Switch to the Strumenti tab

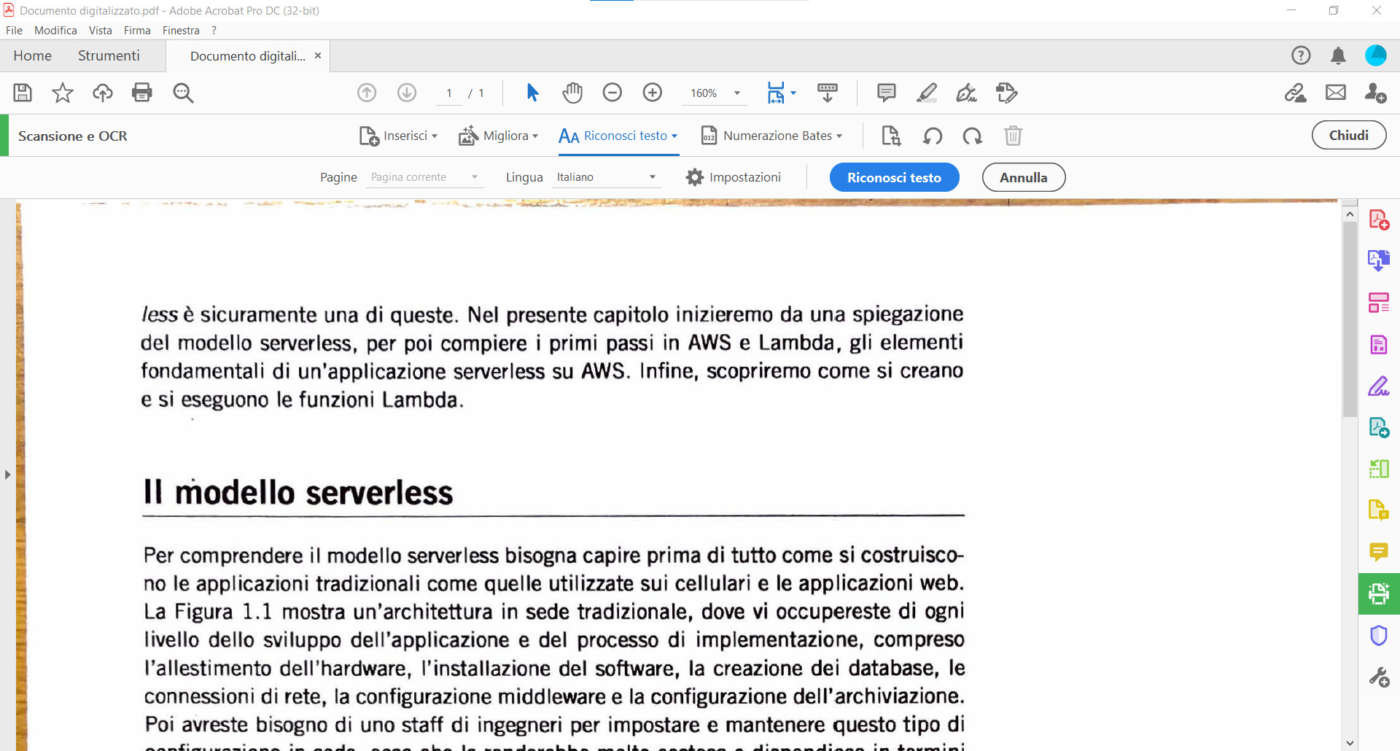pyautogui.click(x=109, y=56)
